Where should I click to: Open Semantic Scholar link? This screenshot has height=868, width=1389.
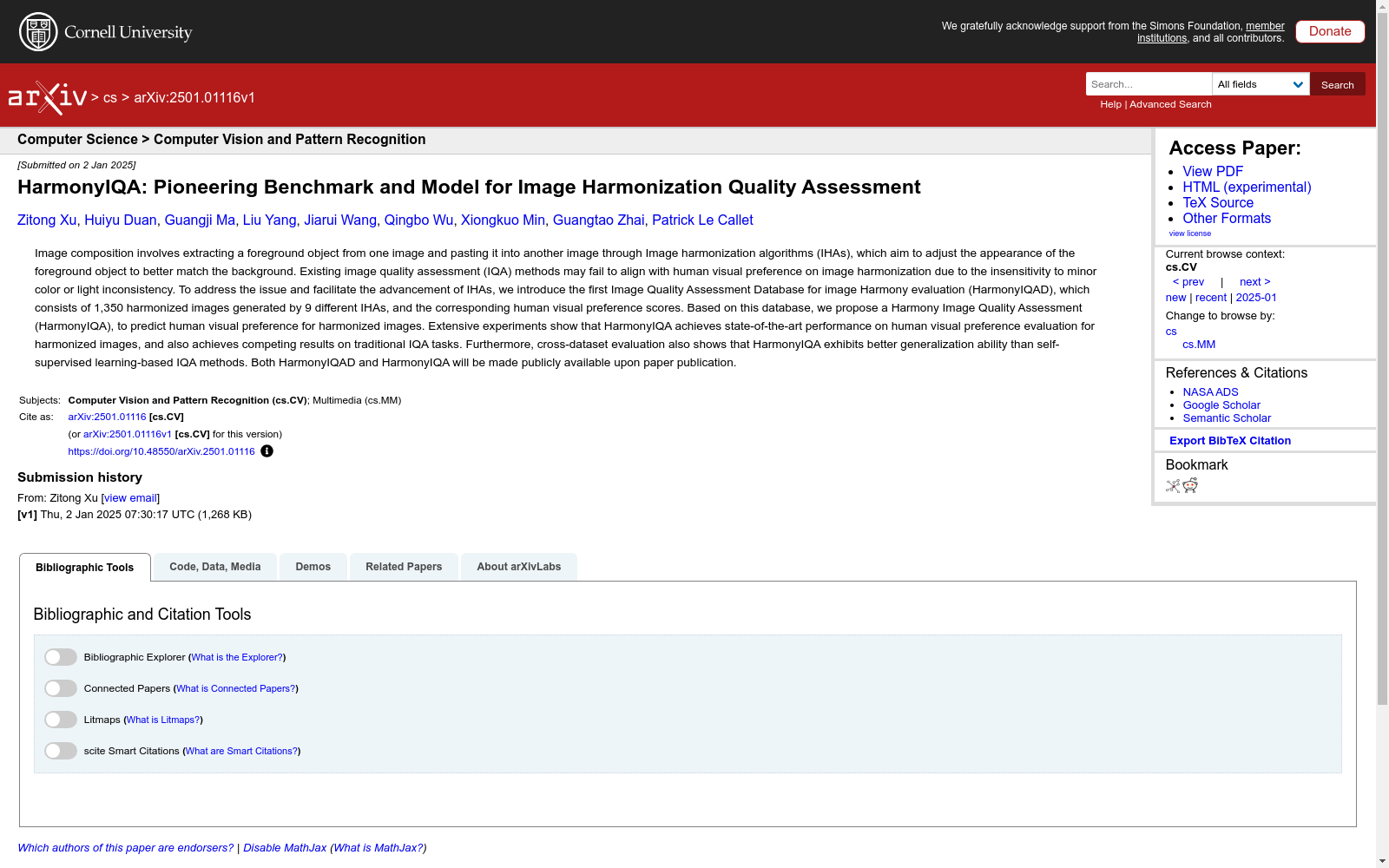[1227, 418]
